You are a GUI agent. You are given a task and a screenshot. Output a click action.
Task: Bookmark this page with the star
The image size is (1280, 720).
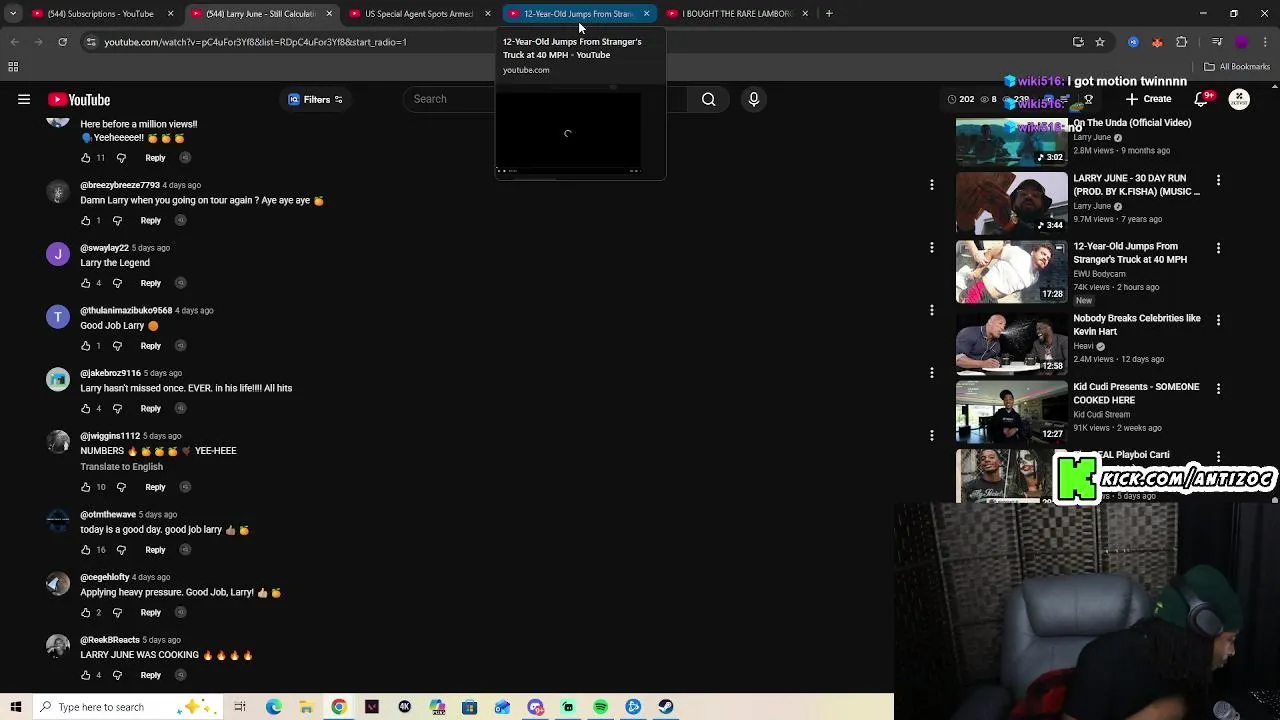point(1100,42)
